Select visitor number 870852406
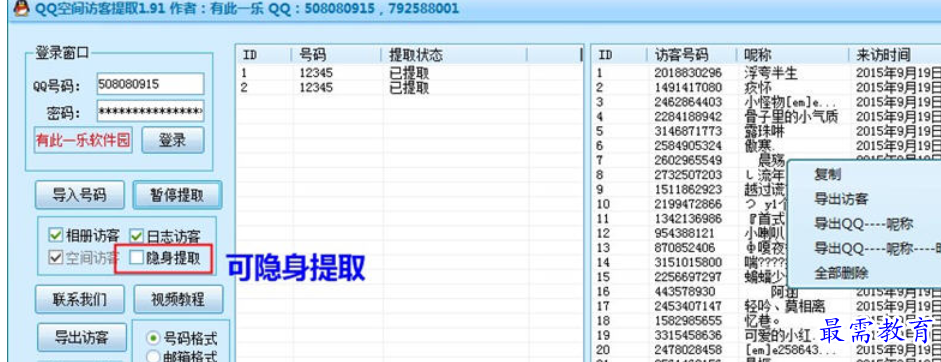The width and height of the screenshot is (941, 362). click(x=684, y=247)
